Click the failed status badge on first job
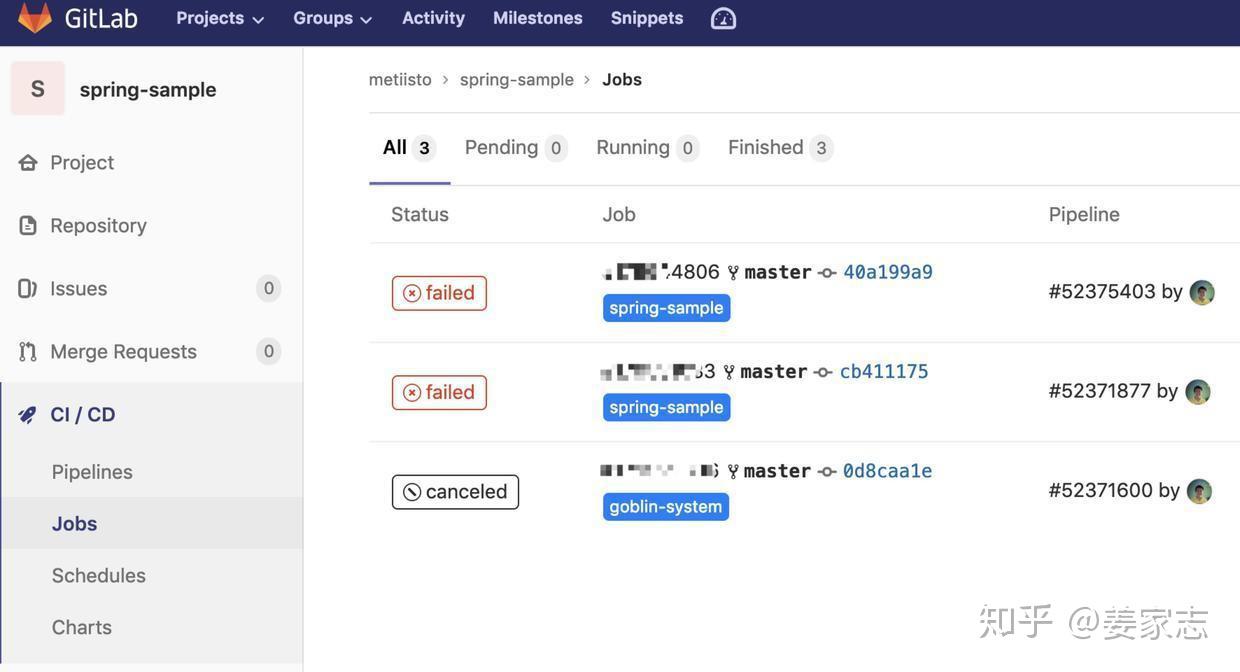The image size is (1240, 672). (x=438, y=292)
